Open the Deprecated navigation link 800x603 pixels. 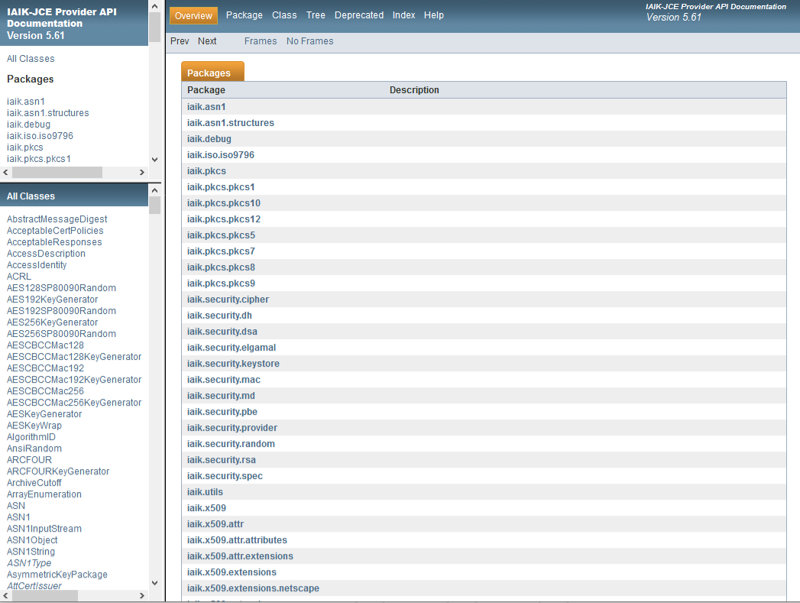tap(359, 15)
